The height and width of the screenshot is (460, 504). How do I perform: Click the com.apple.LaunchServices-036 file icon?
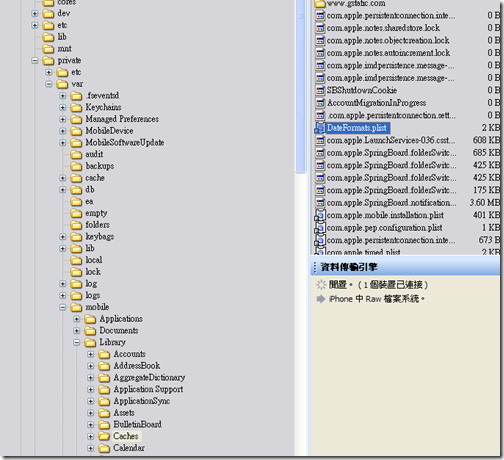tap(320, 140)
